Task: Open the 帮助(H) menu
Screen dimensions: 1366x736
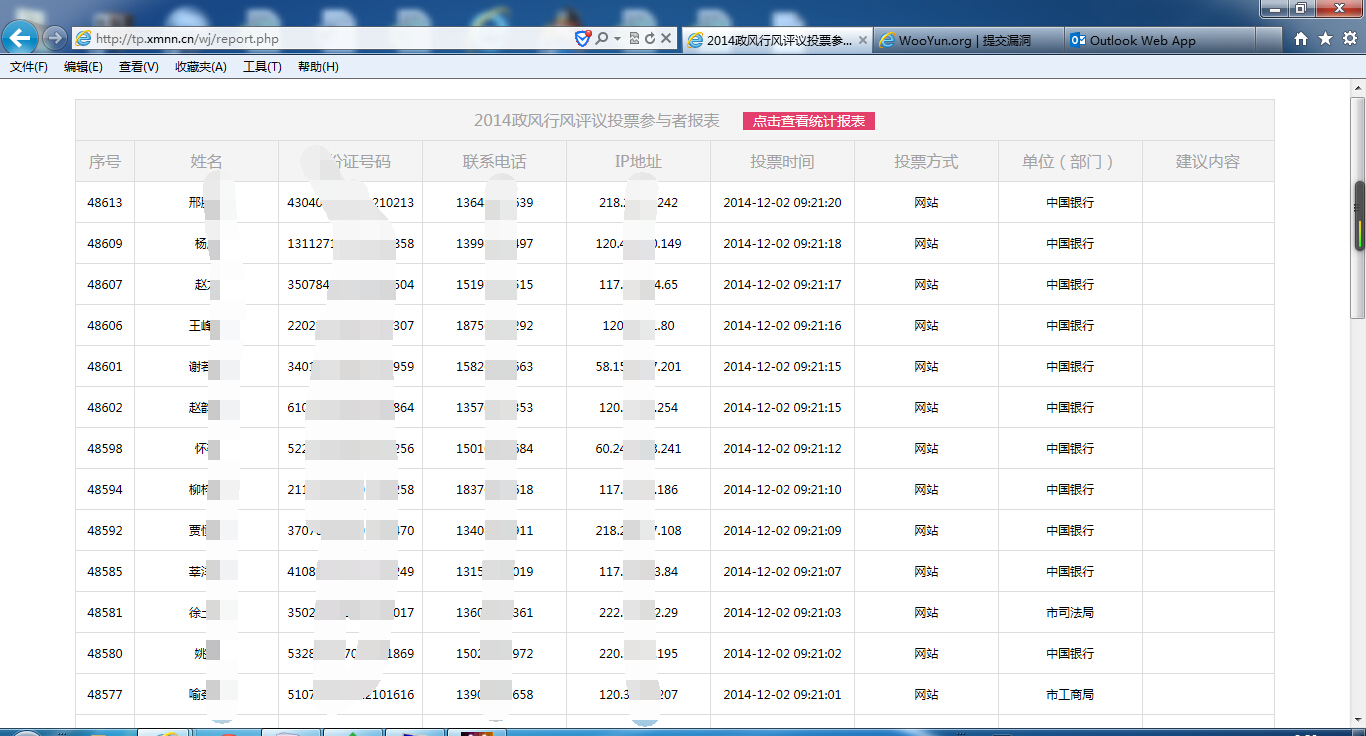Action: (x=318, y=67)
